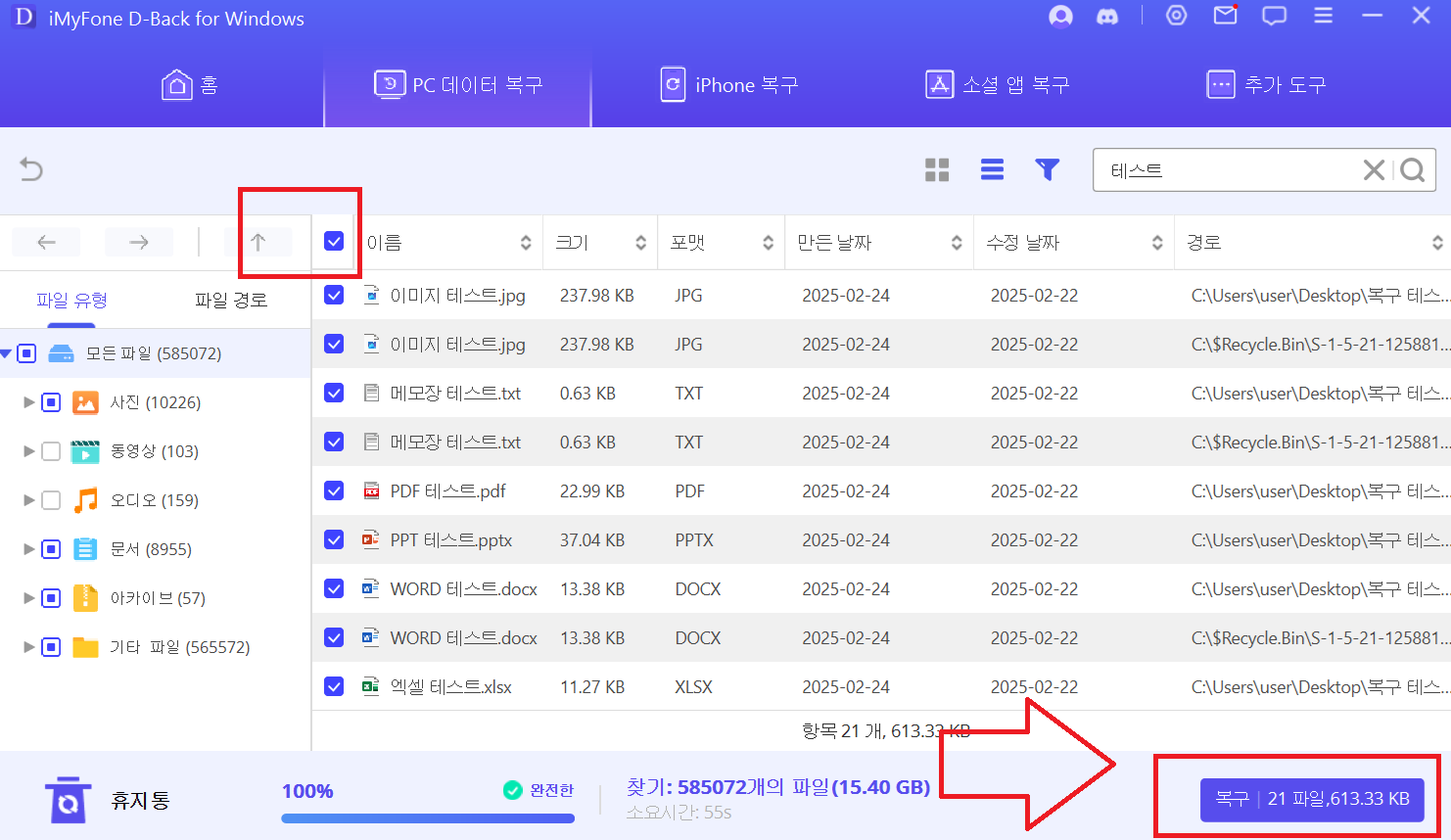Click the 엑셀 테스트.xlsx file icon
This screenshot has width=1451, height=840.
[371, 686]
